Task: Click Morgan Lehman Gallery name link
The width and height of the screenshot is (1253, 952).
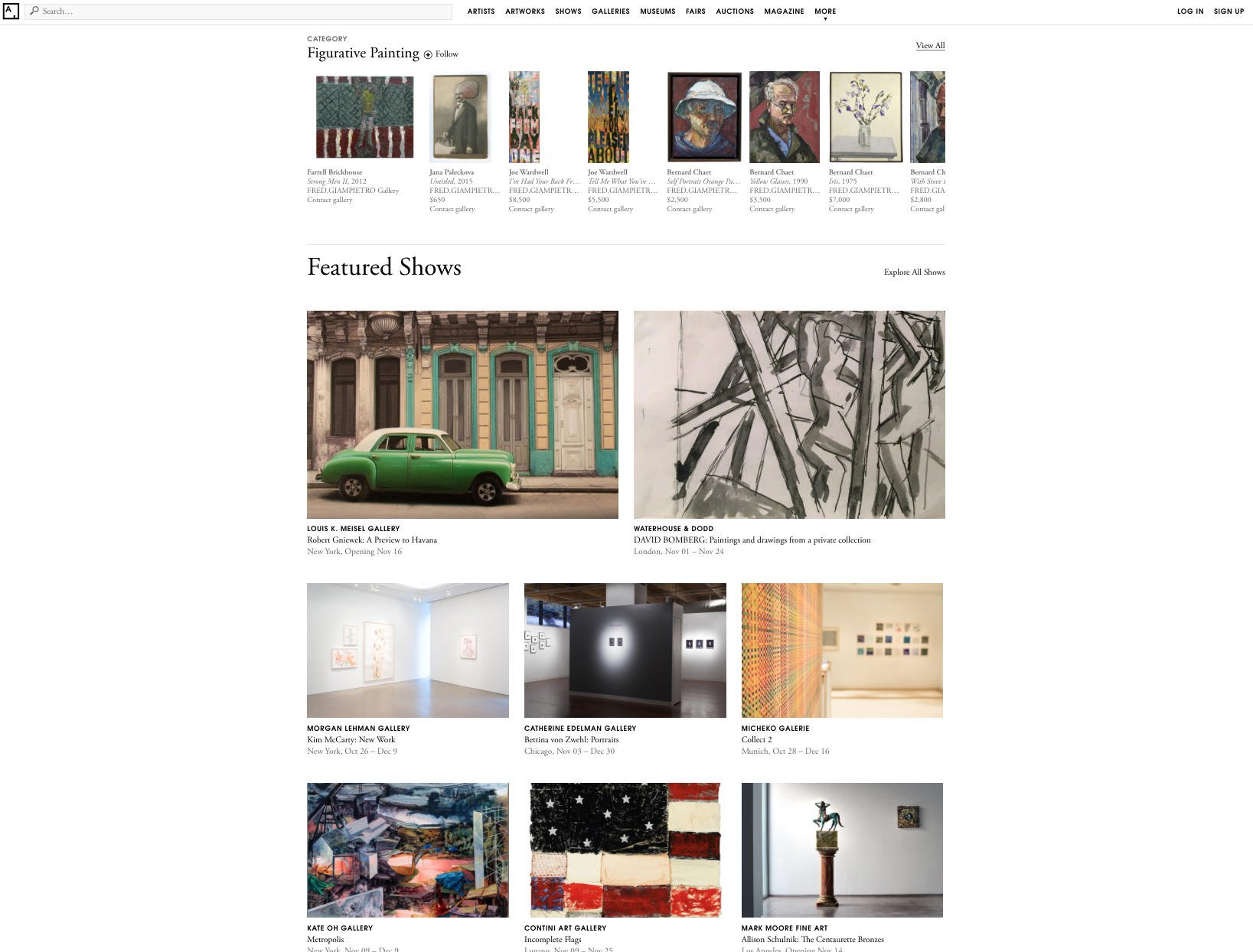Action: [358, 729]
